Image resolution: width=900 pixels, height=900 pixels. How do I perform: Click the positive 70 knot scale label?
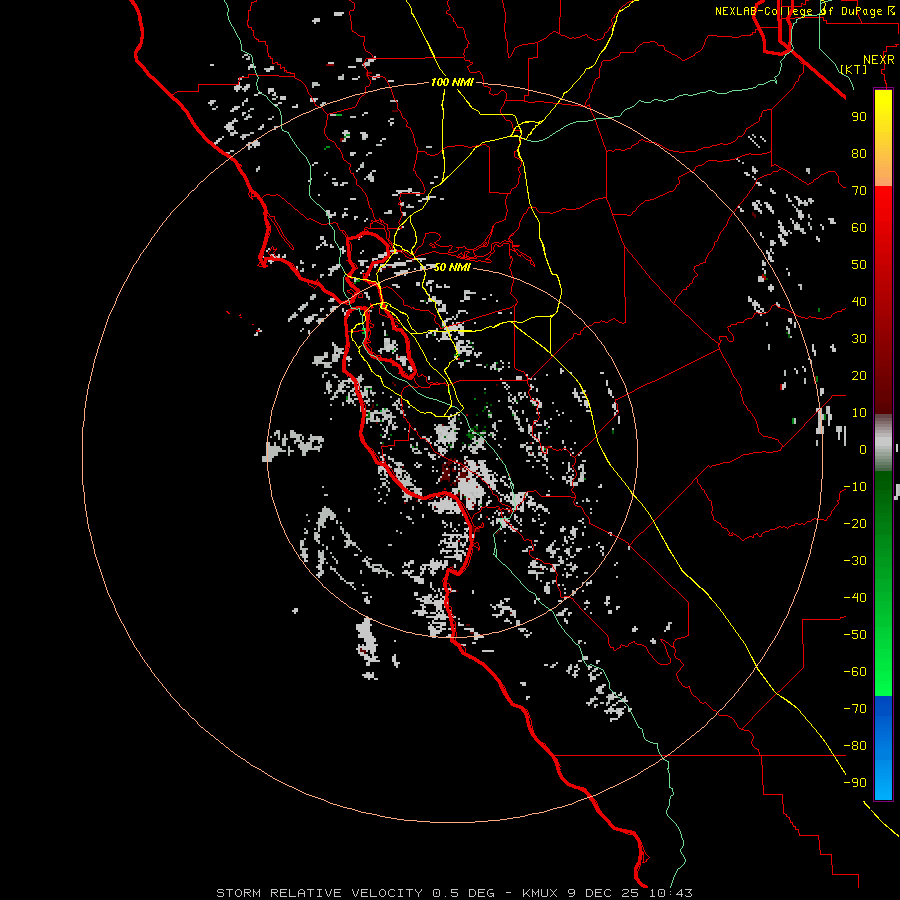(859, 191)
